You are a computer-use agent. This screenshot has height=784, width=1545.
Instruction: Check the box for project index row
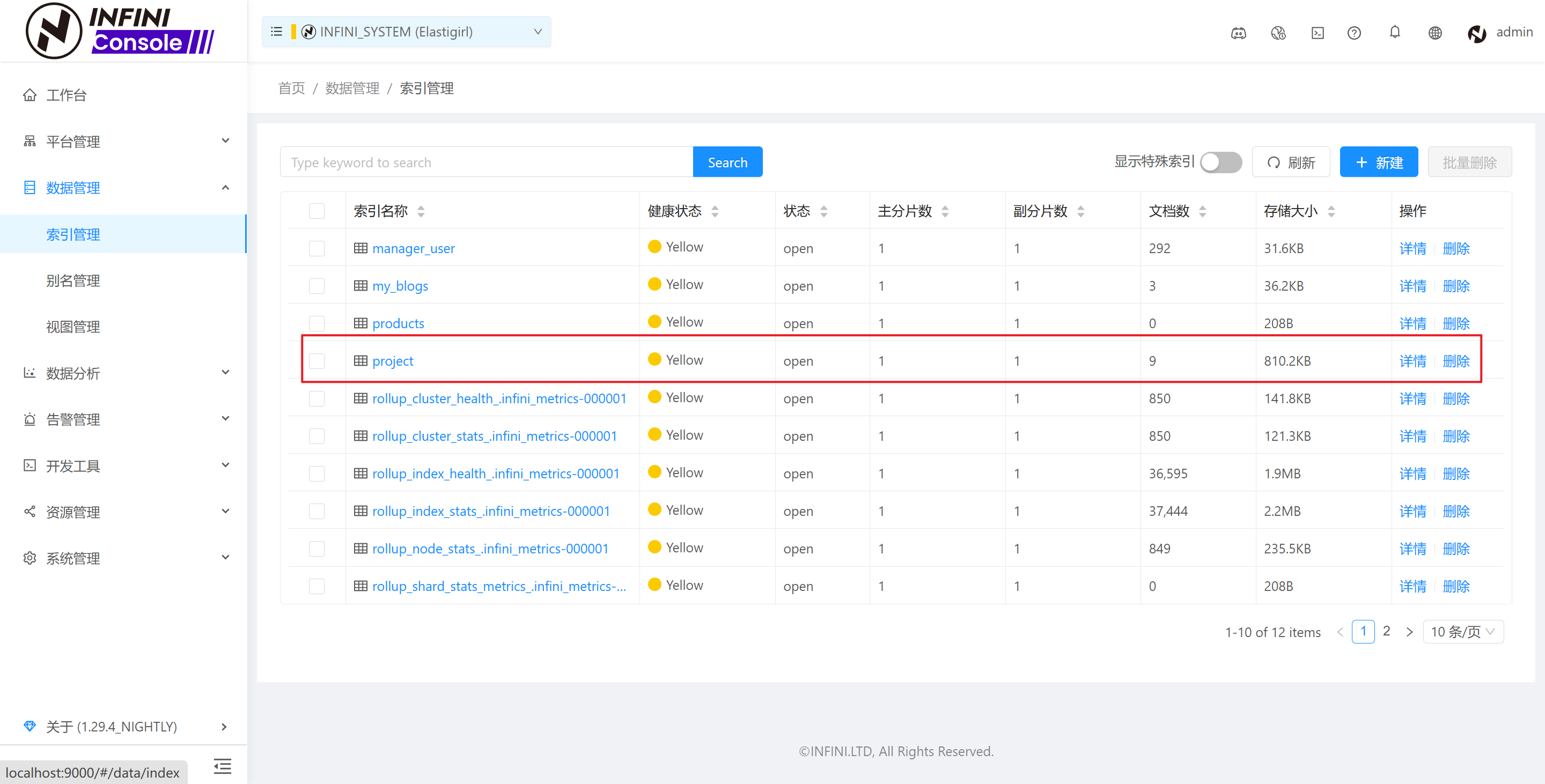click(x=317, y=361)
